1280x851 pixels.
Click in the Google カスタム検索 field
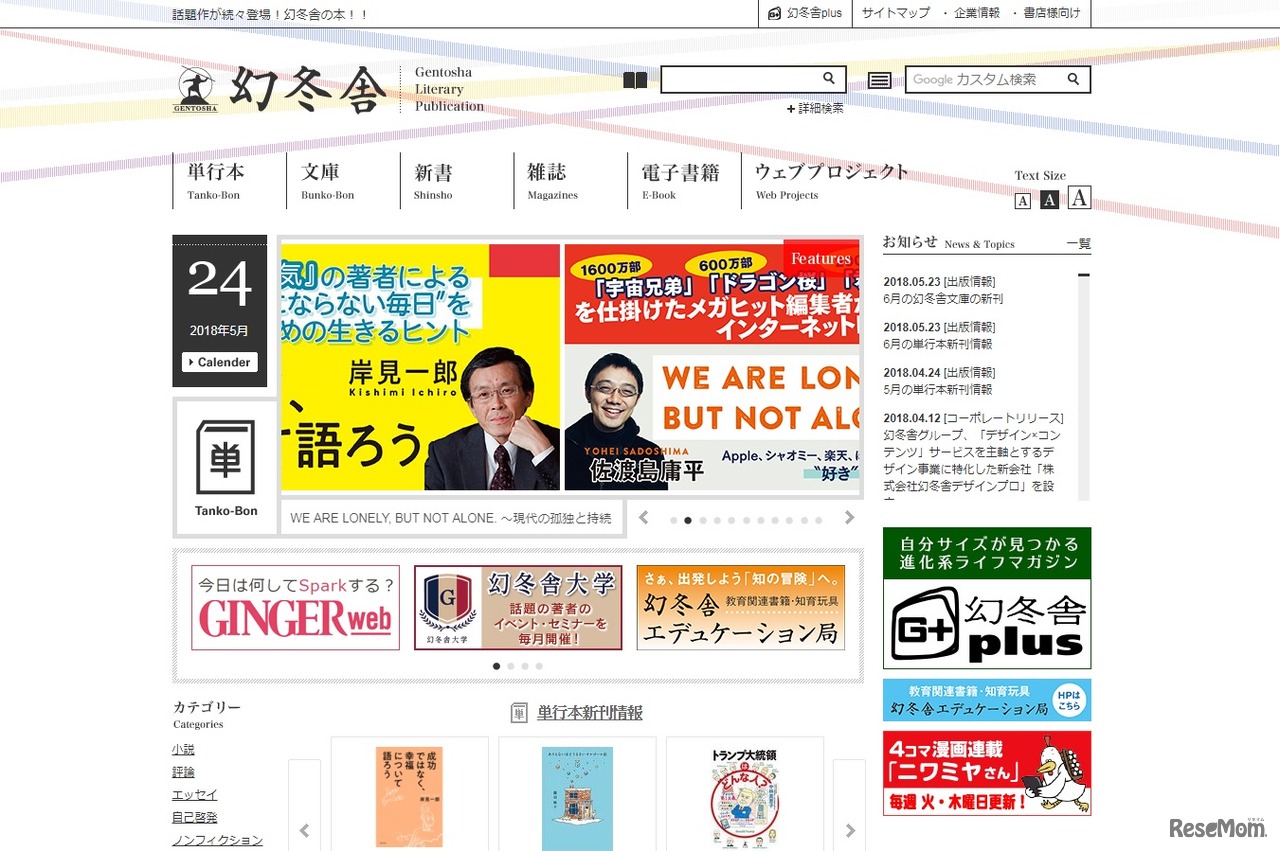985,79
